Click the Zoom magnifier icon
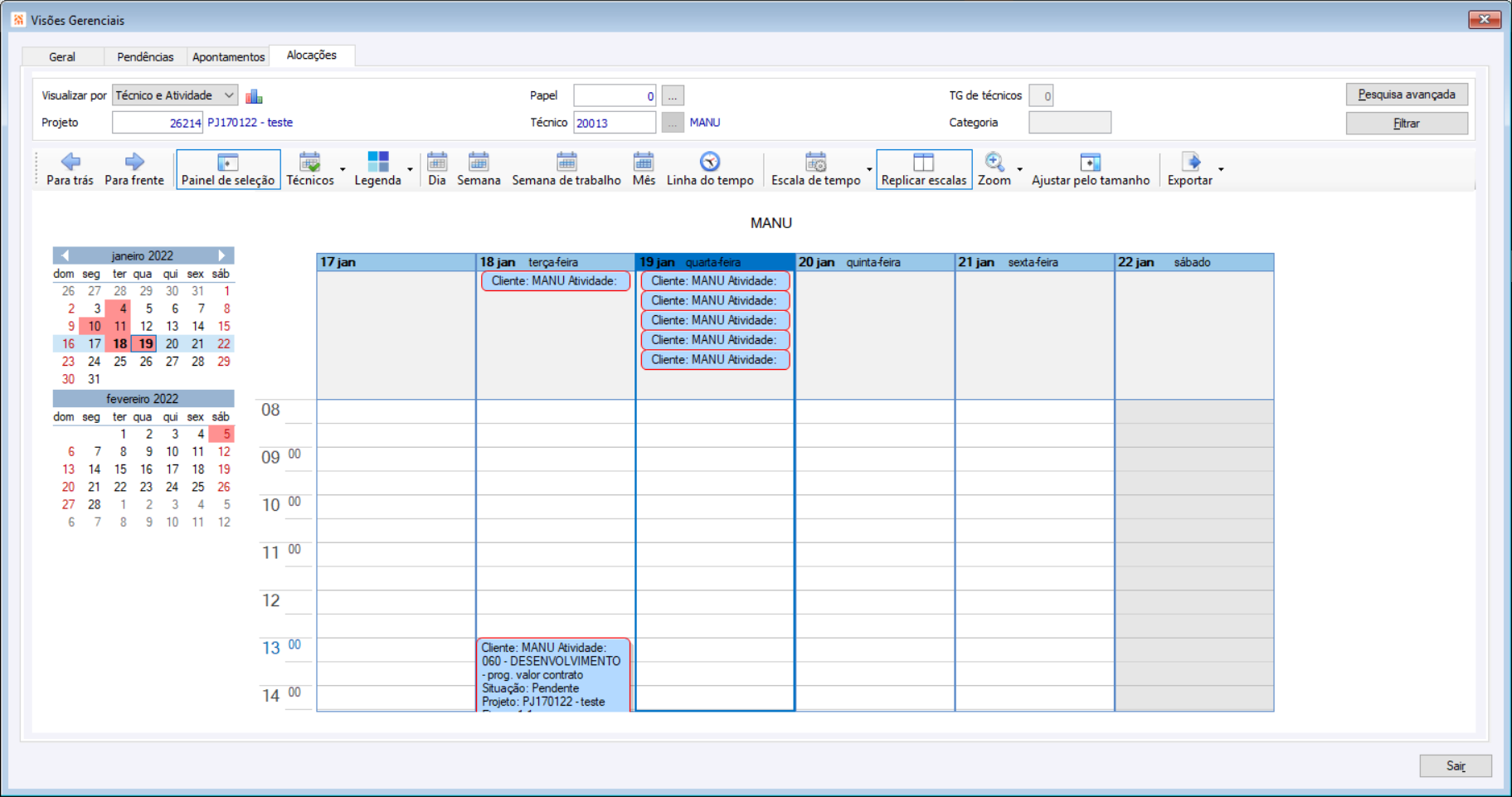 994,161
